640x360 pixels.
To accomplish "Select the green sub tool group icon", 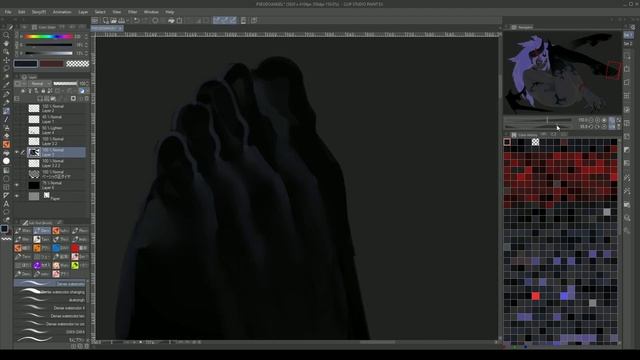I will pyautogui.click(x=75, y=265).
